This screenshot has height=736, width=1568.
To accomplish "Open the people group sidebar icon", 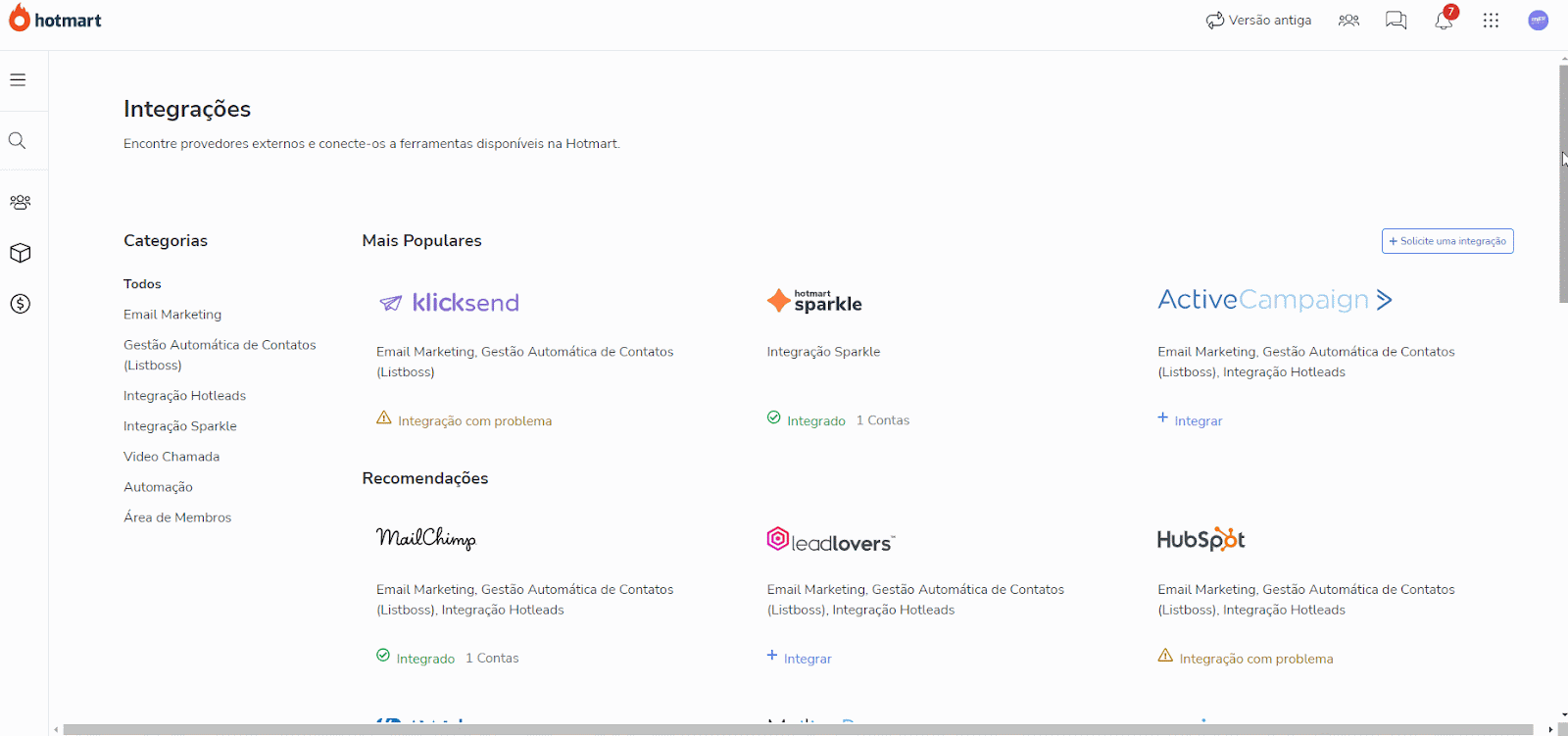I will [x=20, y=202].
